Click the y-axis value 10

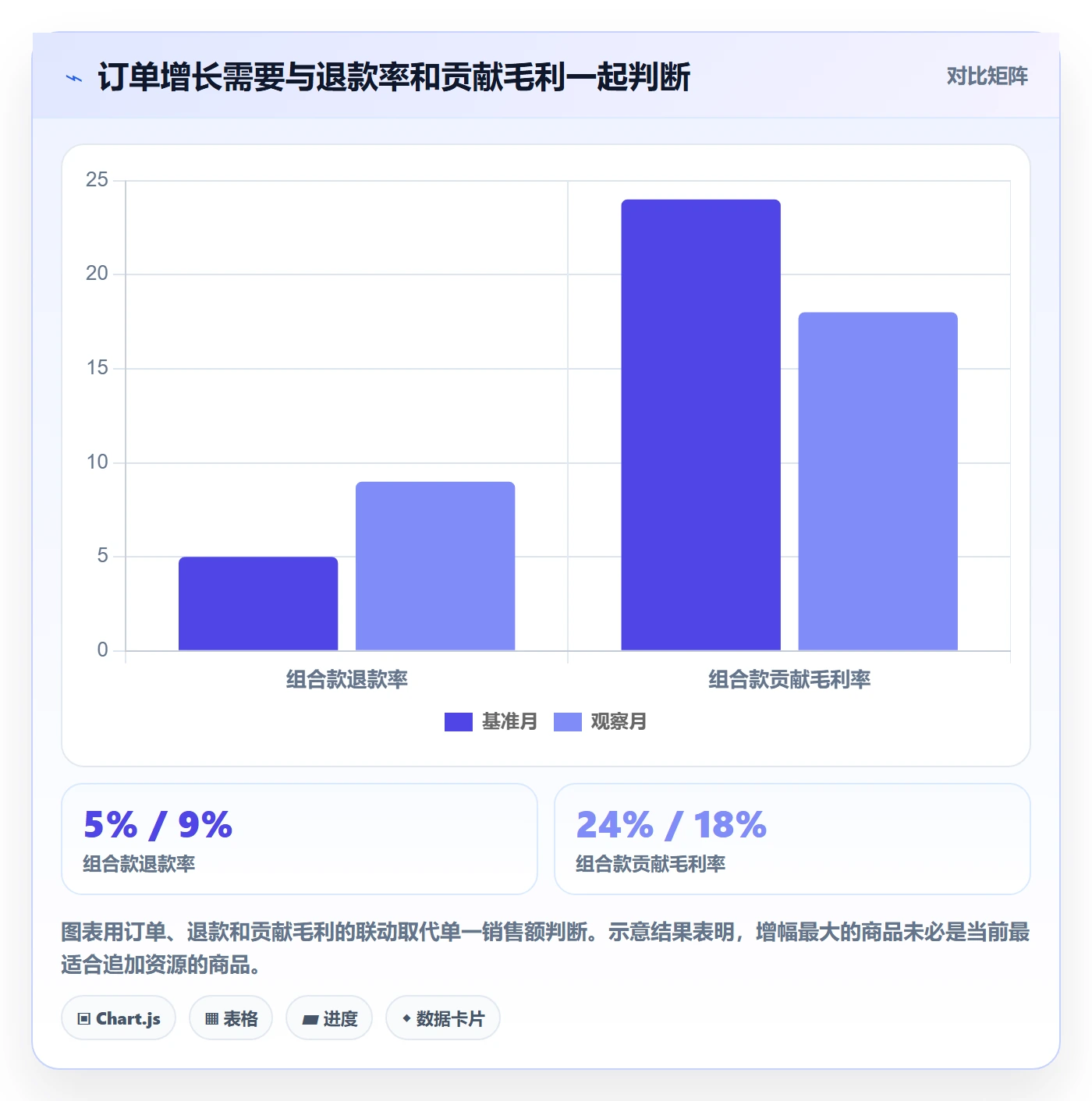97,462
